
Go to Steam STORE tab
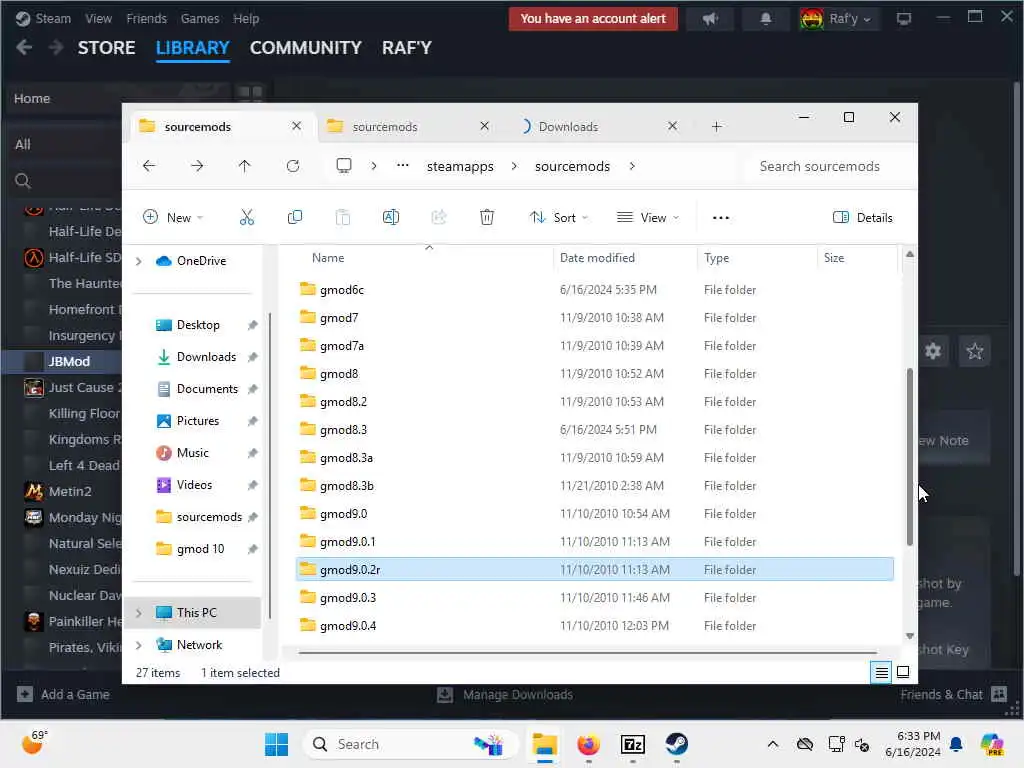[x=106, y=48]
